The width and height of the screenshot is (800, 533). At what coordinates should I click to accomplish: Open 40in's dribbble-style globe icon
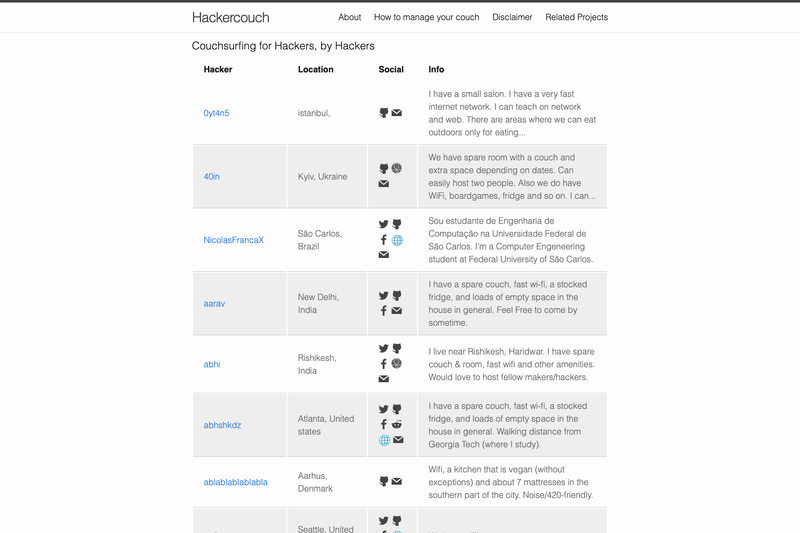pyautogui.click(x=396, y=168)
